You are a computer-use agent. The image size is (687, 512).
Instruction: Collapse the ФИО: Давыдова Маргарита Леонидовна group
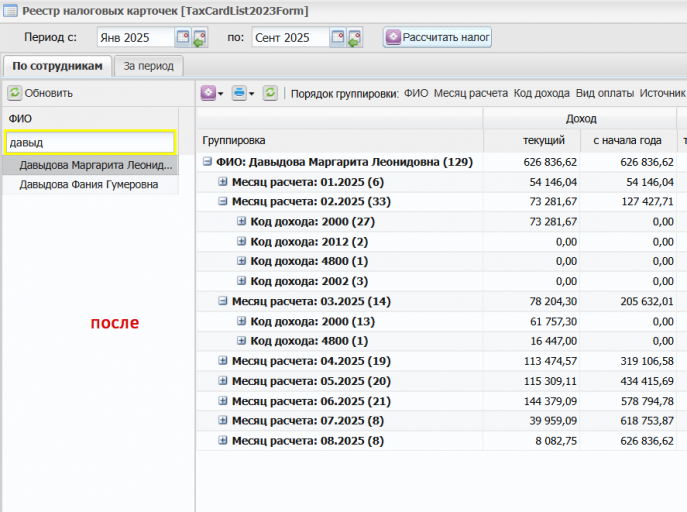pos(207,162)
